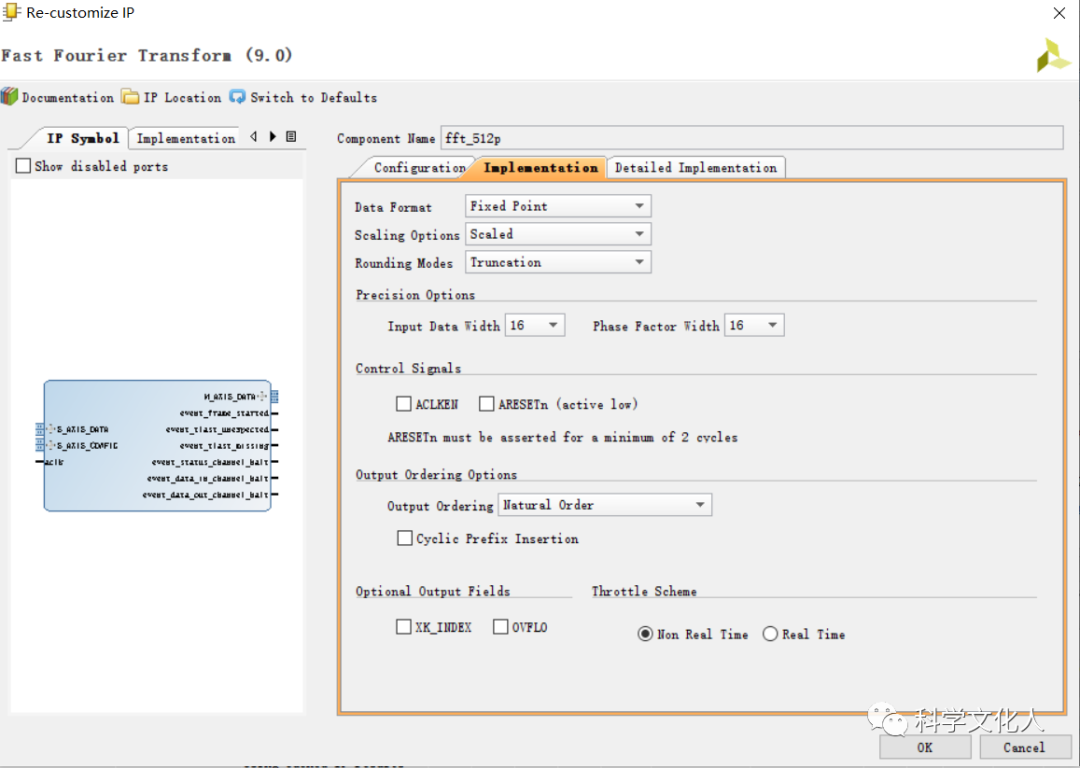Open the Detailed Implementation tab
Viewport: 1080px width, 768px height.
(695, 167)
